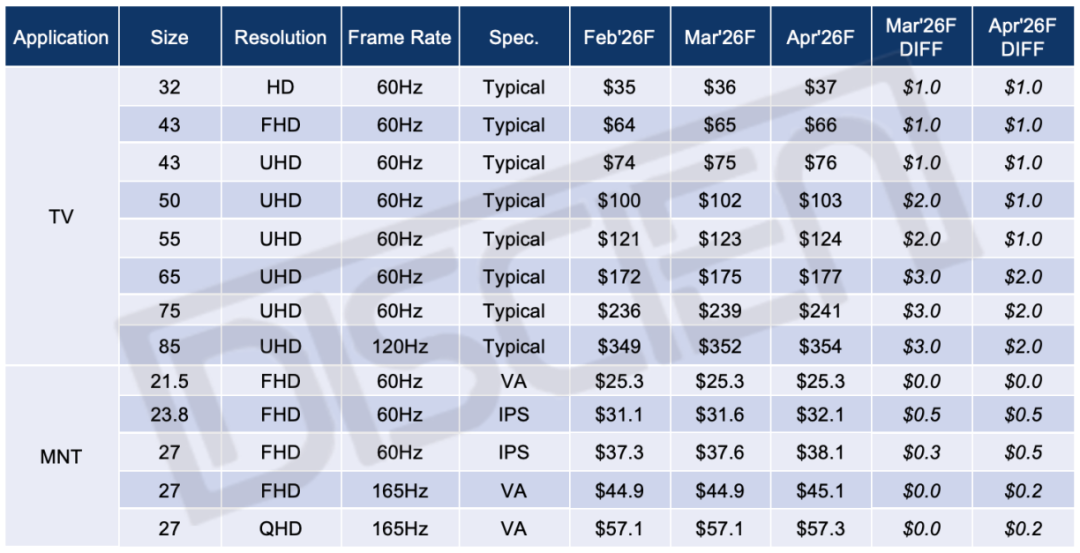The image size is (1080, 553).
Task: Select the $100 price cell
Action: coord(620,201)
